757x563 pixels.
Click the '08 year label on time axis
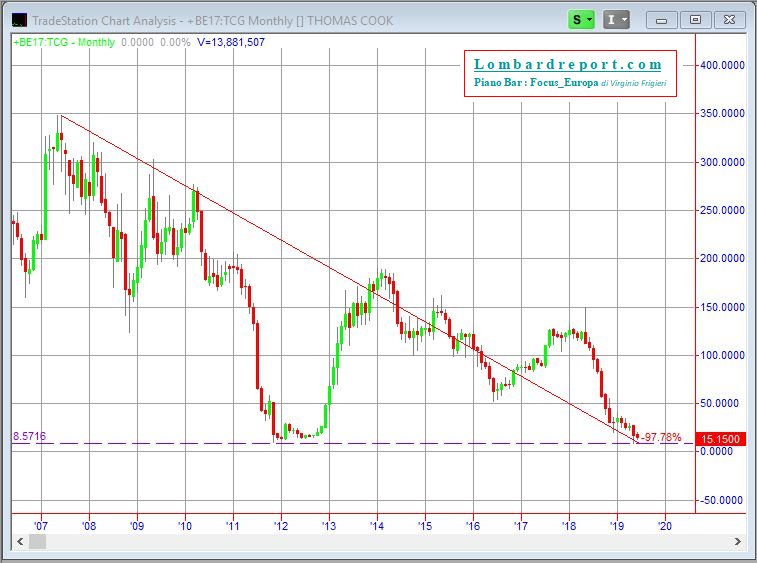(89, 525)
